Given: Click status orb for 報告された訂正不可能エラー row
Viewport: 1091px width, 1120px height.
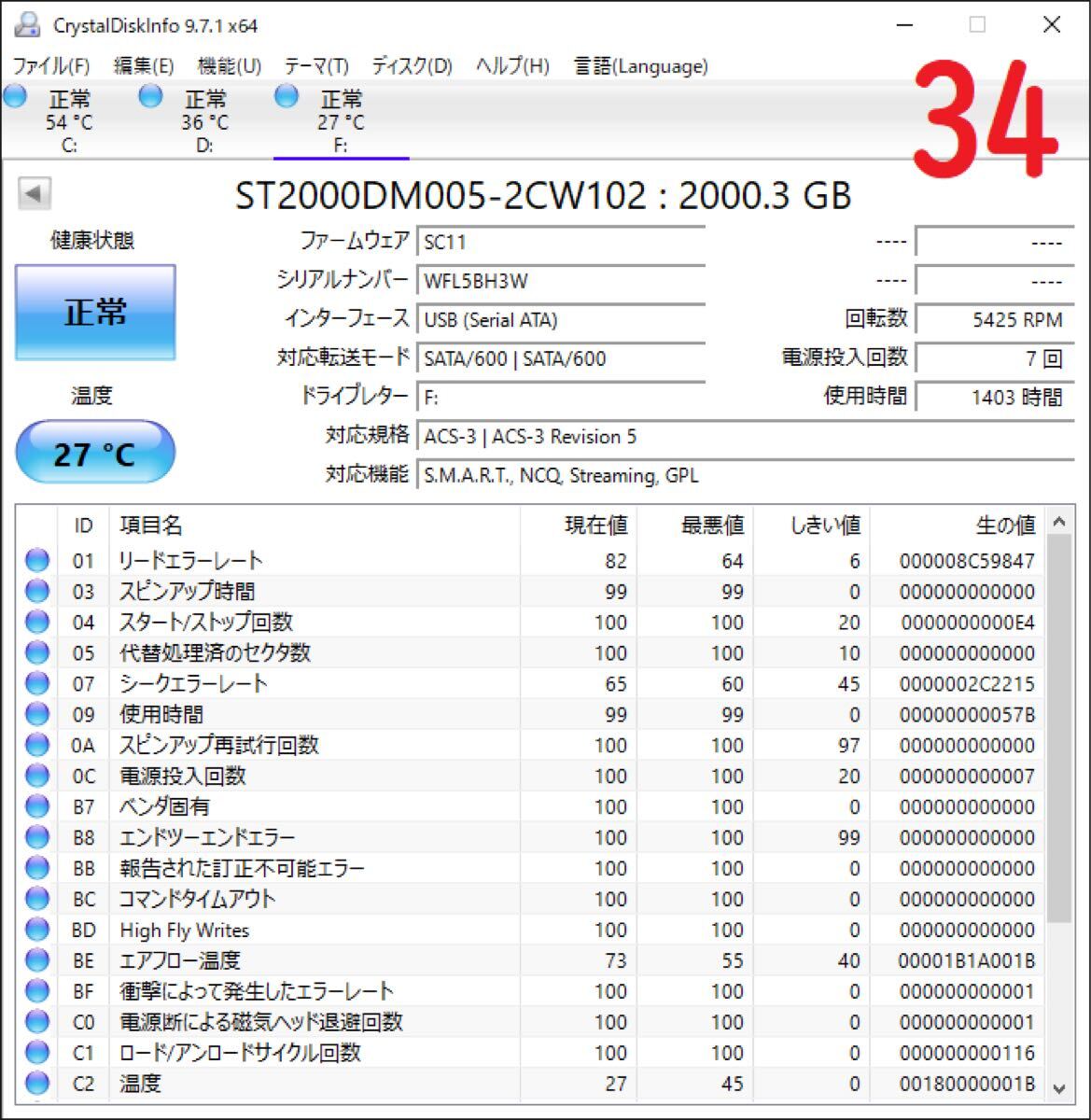Looking at the screenshot, I should click(37, 869).
